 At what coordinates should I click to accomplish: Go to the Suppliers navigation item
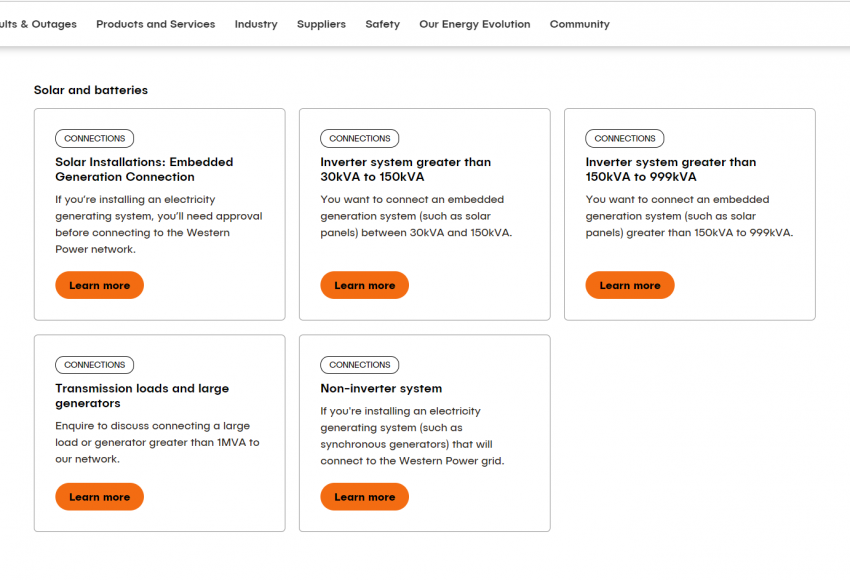321,24
